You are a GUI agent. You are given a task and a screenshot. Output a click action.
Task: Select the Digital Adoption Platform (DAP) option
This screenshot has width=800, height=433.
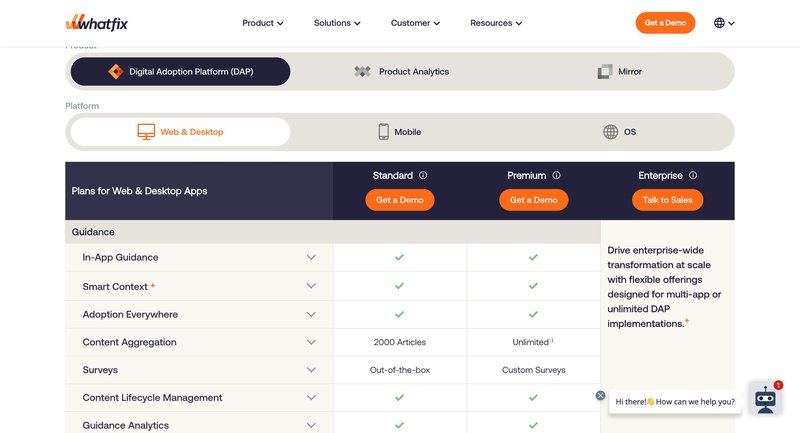tap(180, 72)
